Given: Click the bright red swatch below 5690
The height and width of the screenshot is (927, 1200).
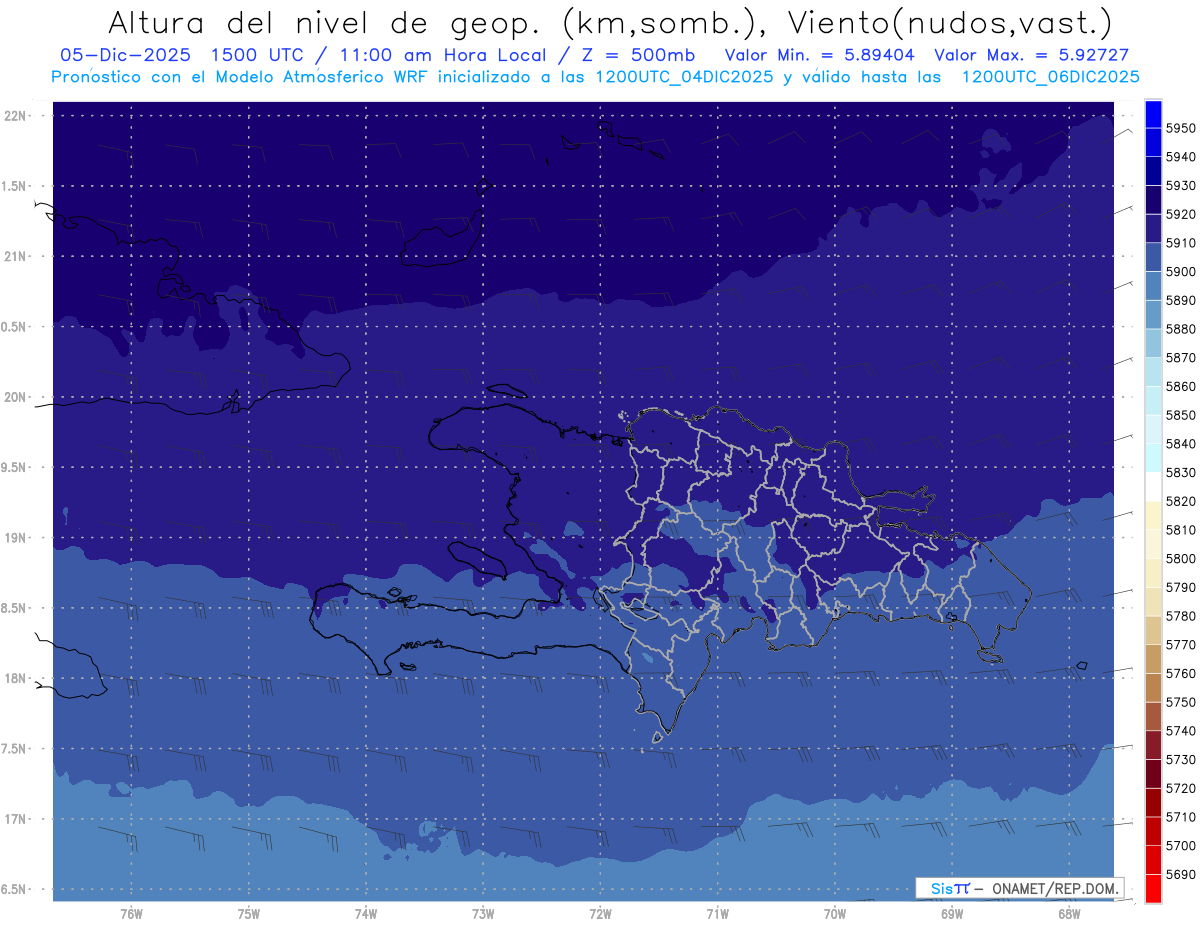Looking at the screenshot, I should coord(1153,888).
